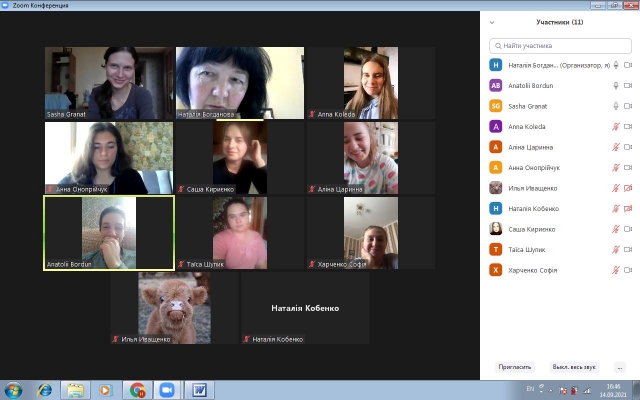Click camera icon next to Anna Koleda
The image size is (640, 400).
tap(628, 127)
